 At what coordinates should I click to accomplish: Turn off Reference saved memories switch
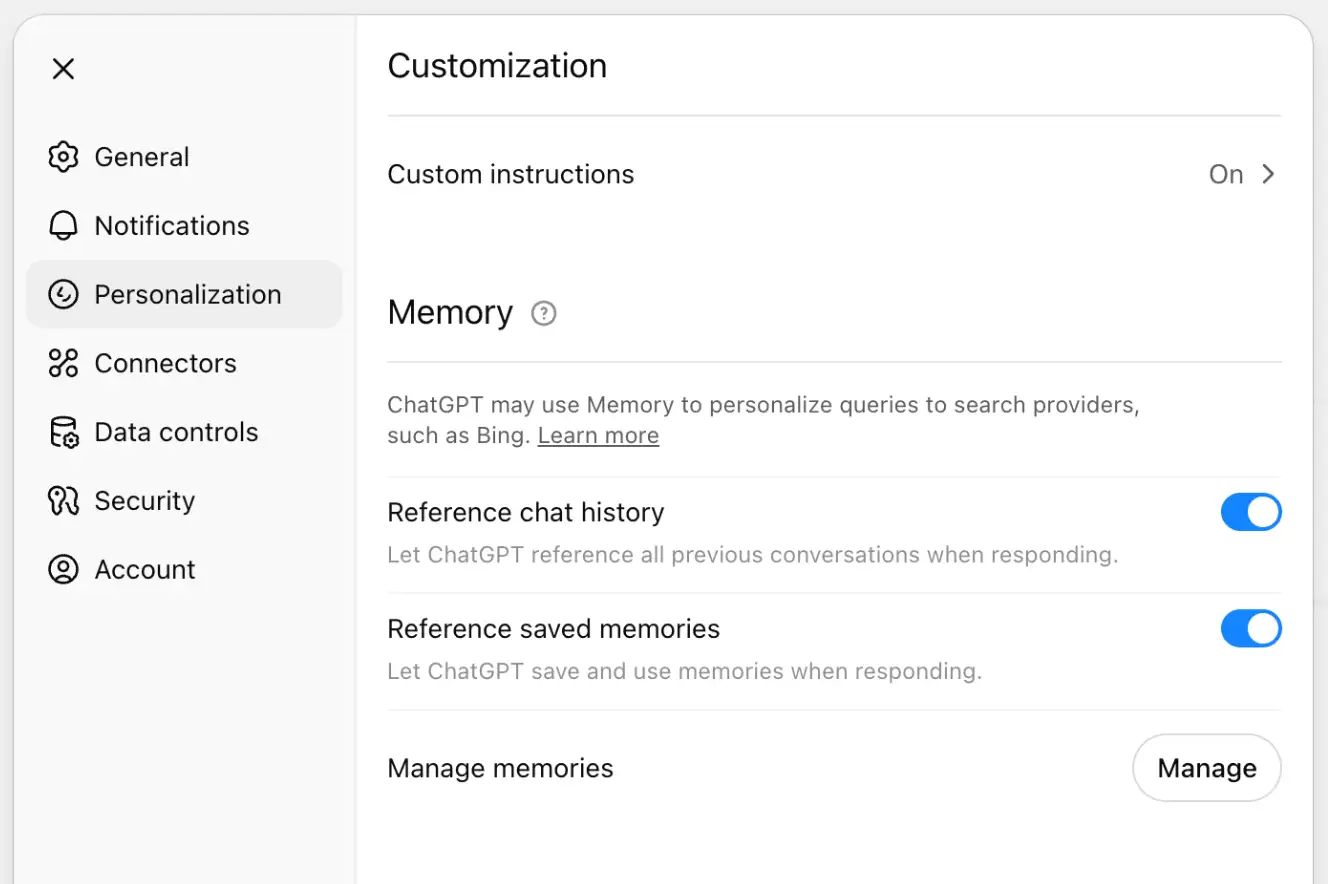[x=1250, y=629]
